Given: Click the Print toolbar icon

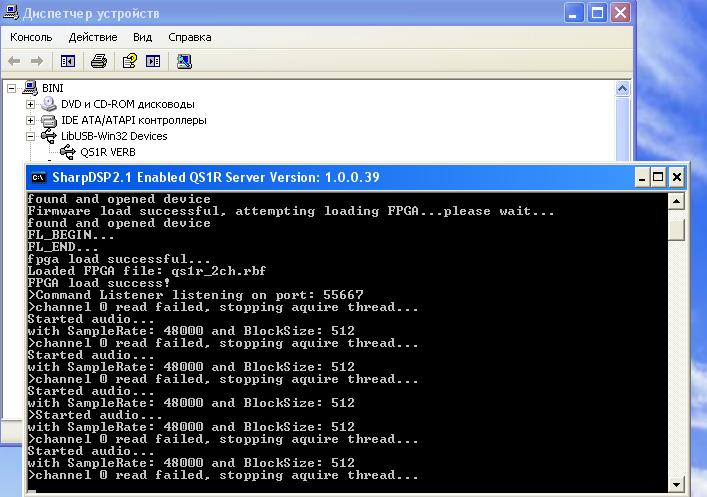Looking at the screenshot, I should 99,61.
